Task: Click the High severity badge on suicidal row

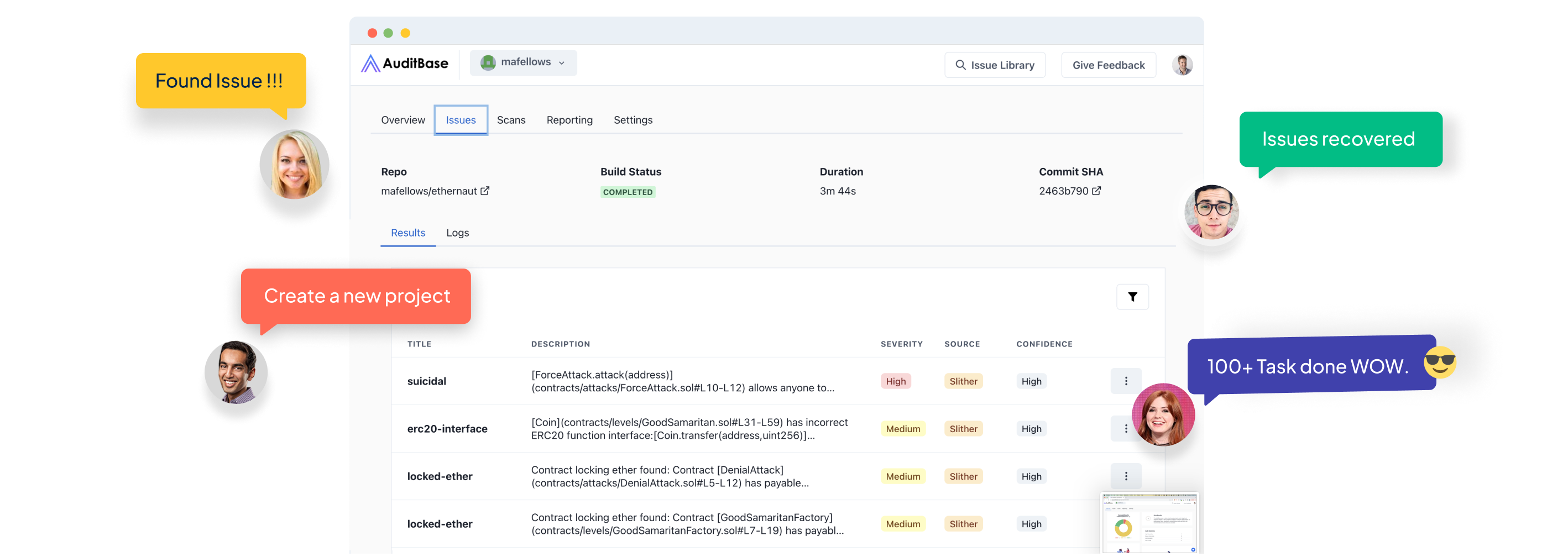Action: [x=895, y=381]
